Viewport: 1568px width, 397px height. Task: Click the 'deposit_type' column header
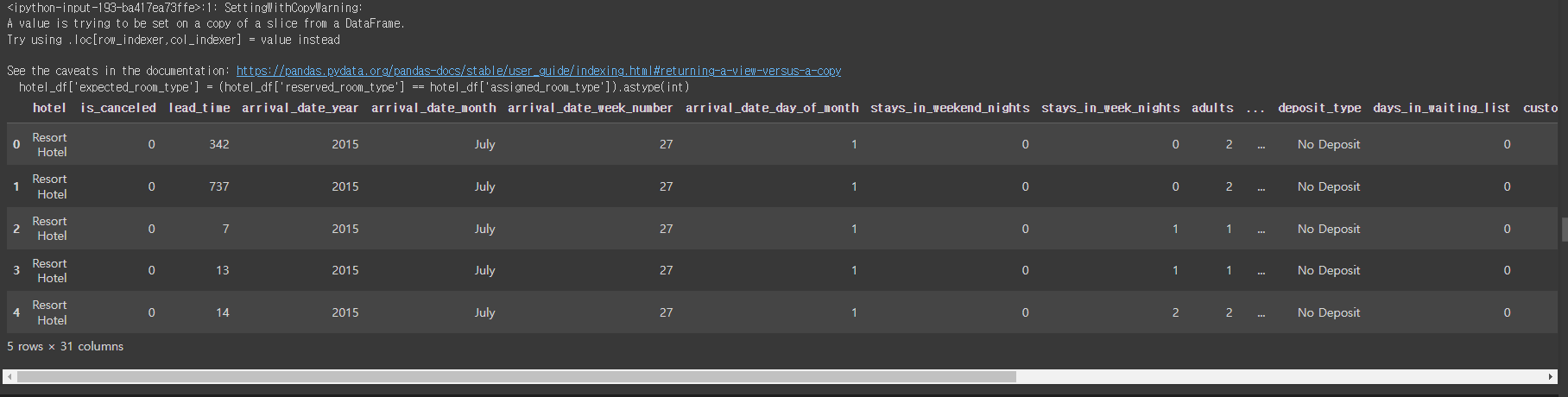(x=1319, y=108)
